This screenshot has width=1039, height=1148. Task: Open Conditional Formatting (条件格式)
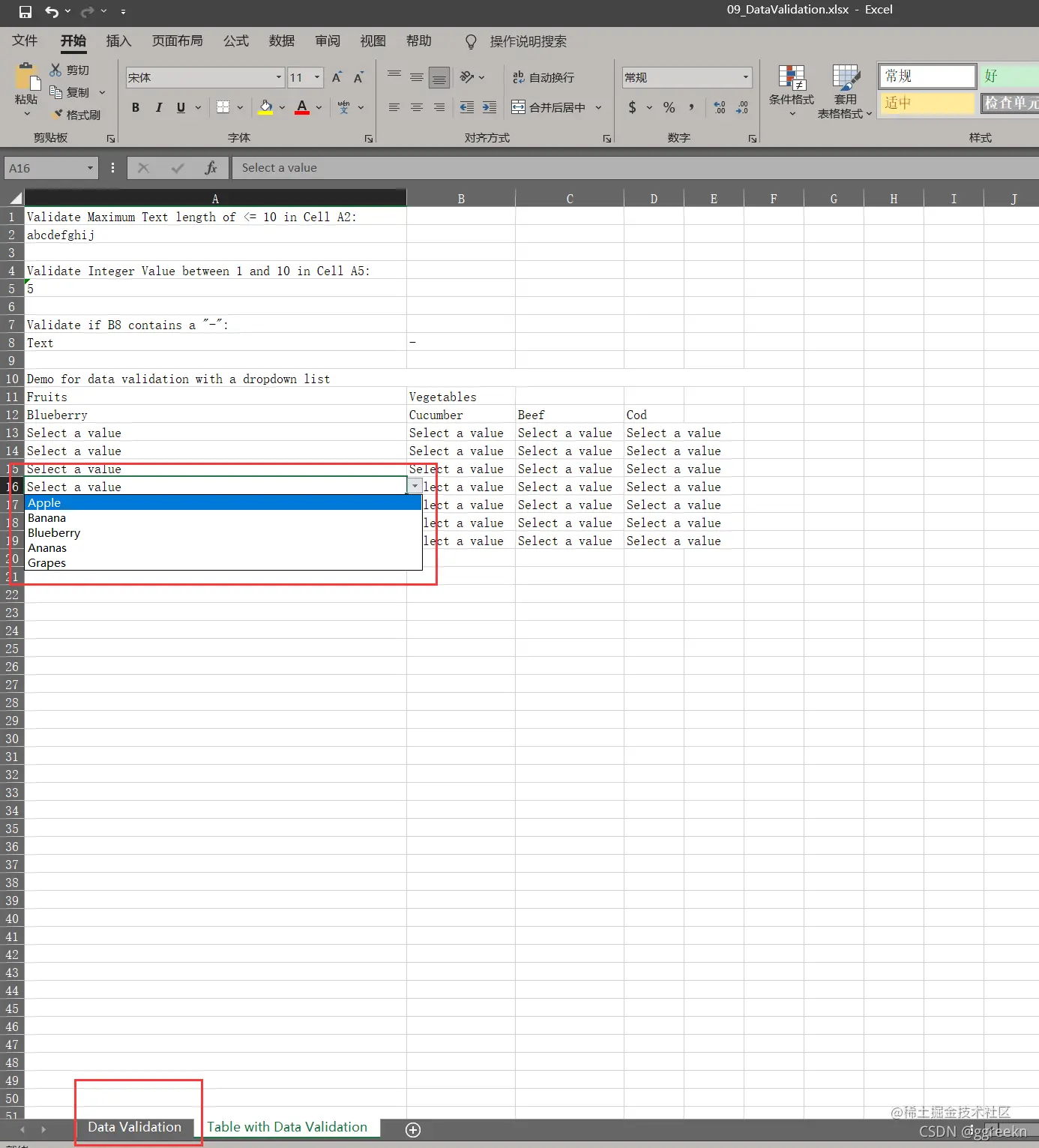point(792,91)
